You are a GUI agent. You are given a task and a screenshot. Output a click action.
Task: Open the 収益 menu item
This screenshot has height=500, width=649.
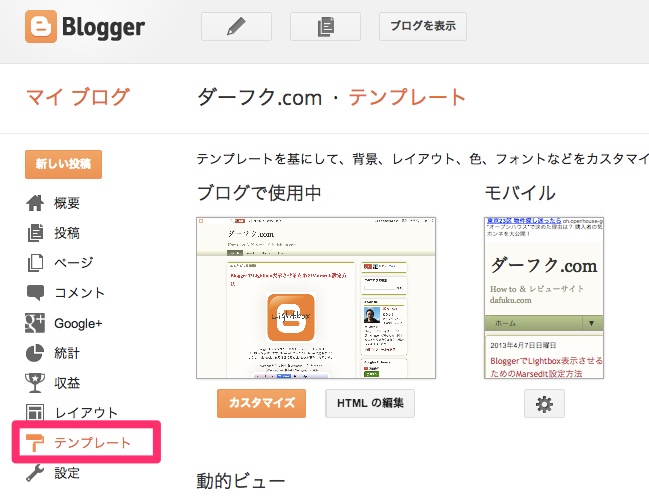pos(67,383)
